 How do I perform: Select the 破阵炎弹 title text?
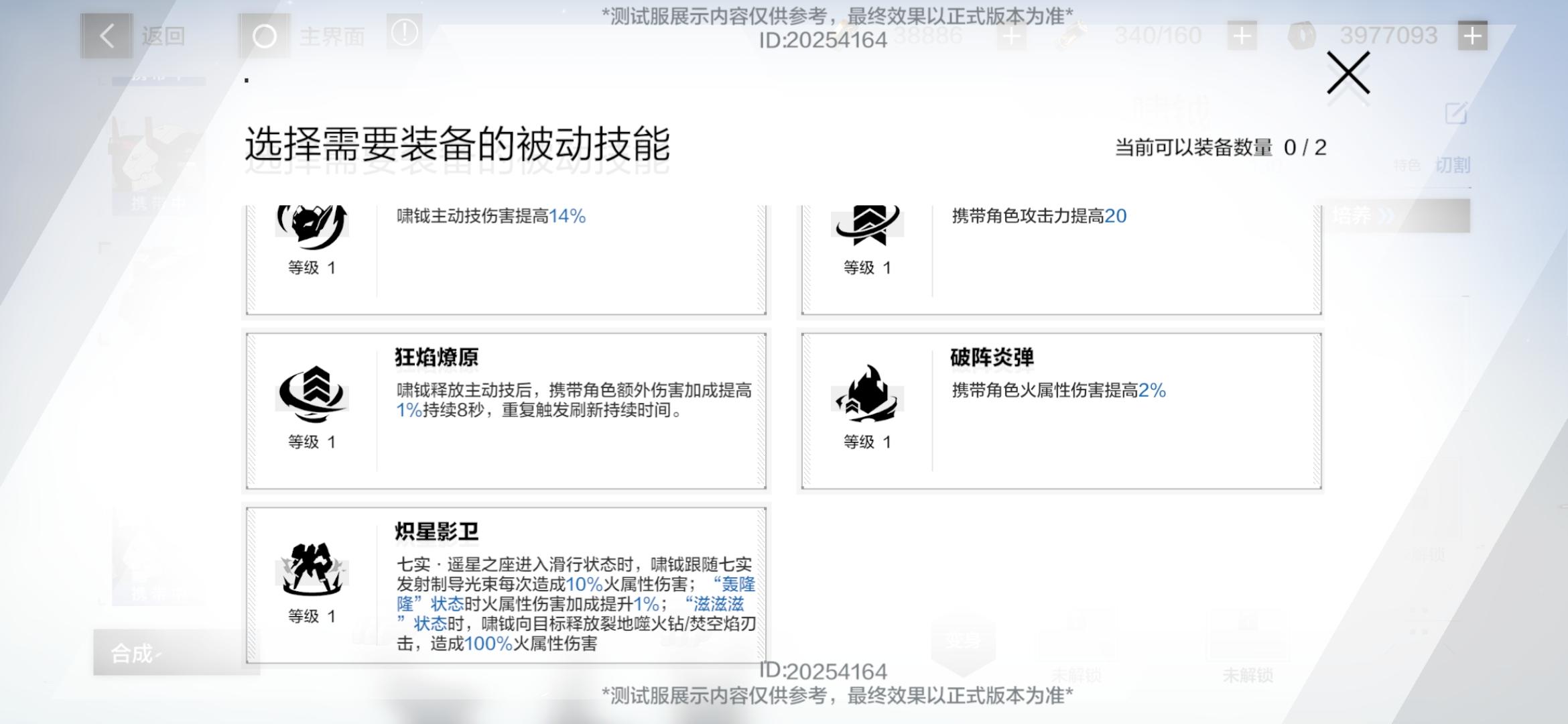click(x=992, y=357)
